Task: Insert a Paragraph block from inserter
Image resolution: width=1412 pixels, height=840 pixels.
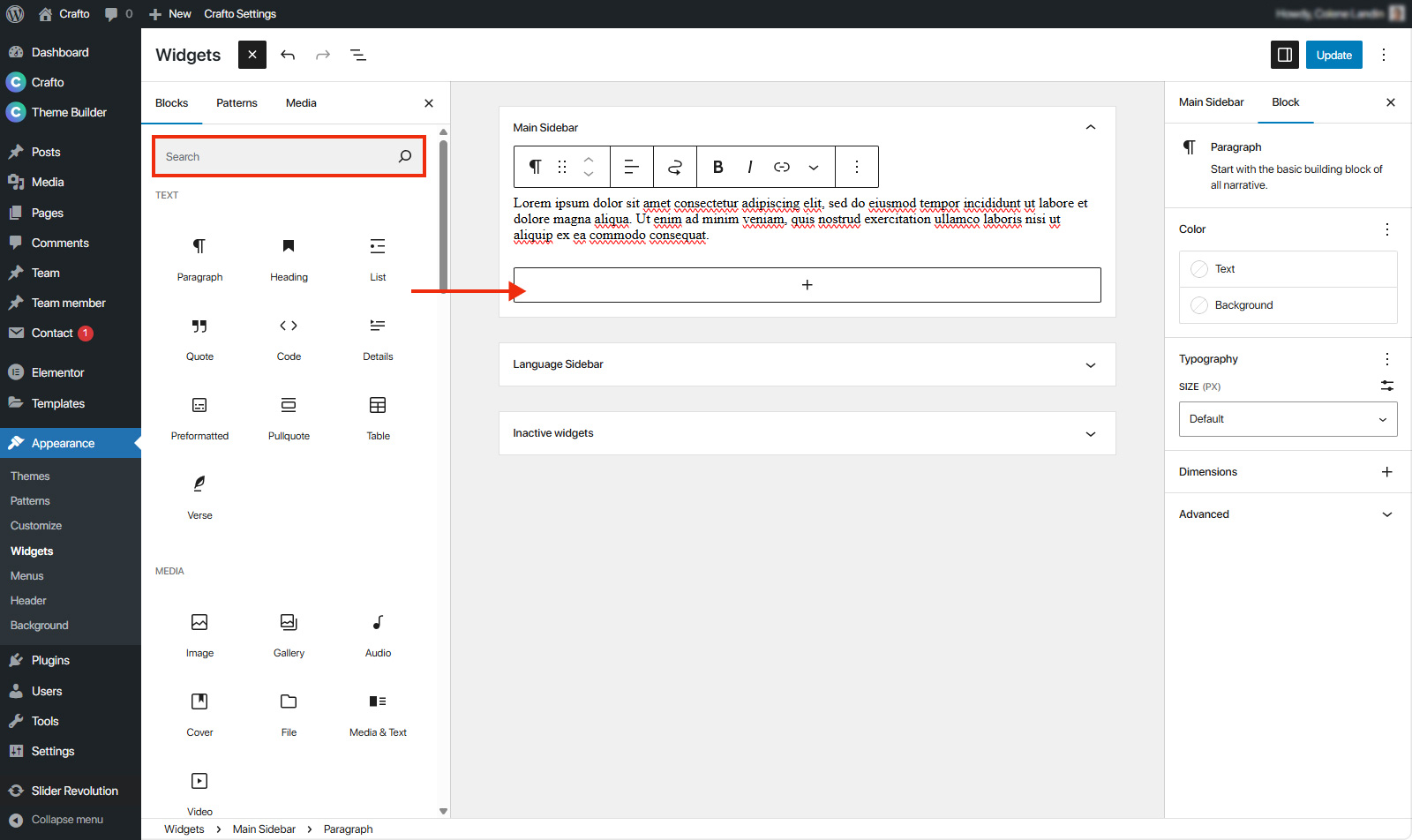Action: pos(199,259)
